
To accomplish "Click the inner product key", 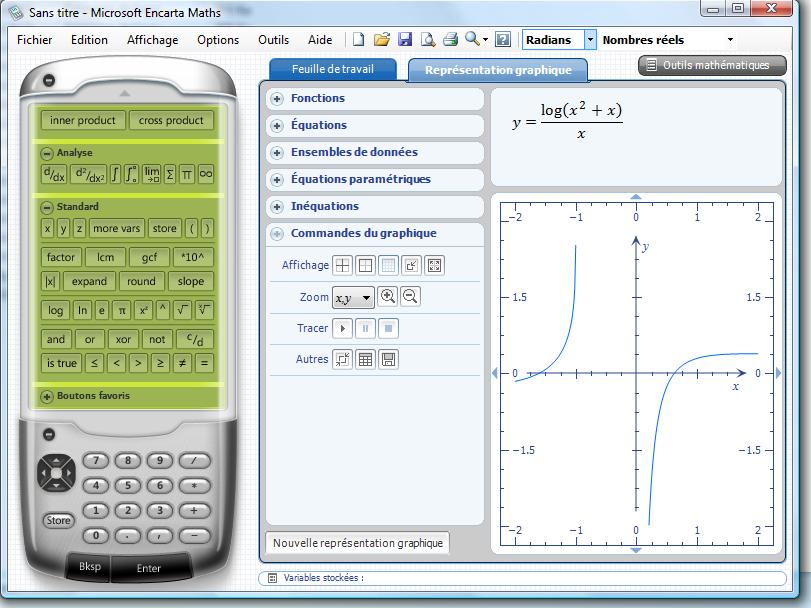I will click(83, 120).
